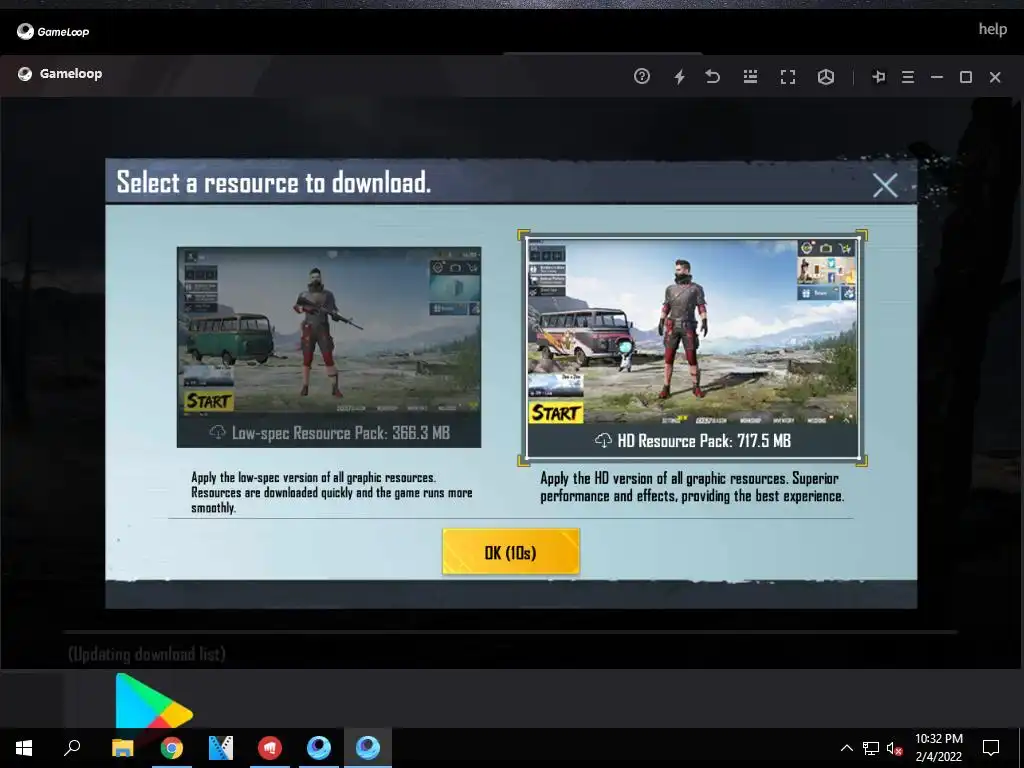Select the Low-spec Resource Pack thumbnail
Screen dimensions: 1024x768
(x=329, y=347)
